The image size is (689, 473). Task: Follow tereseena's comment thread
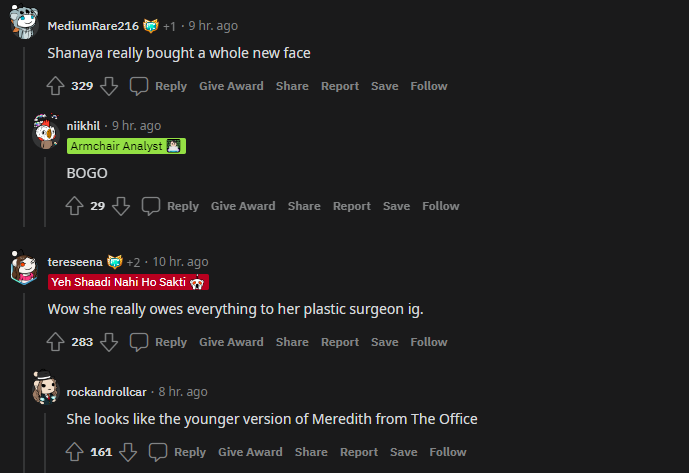(x=428, y=342)
